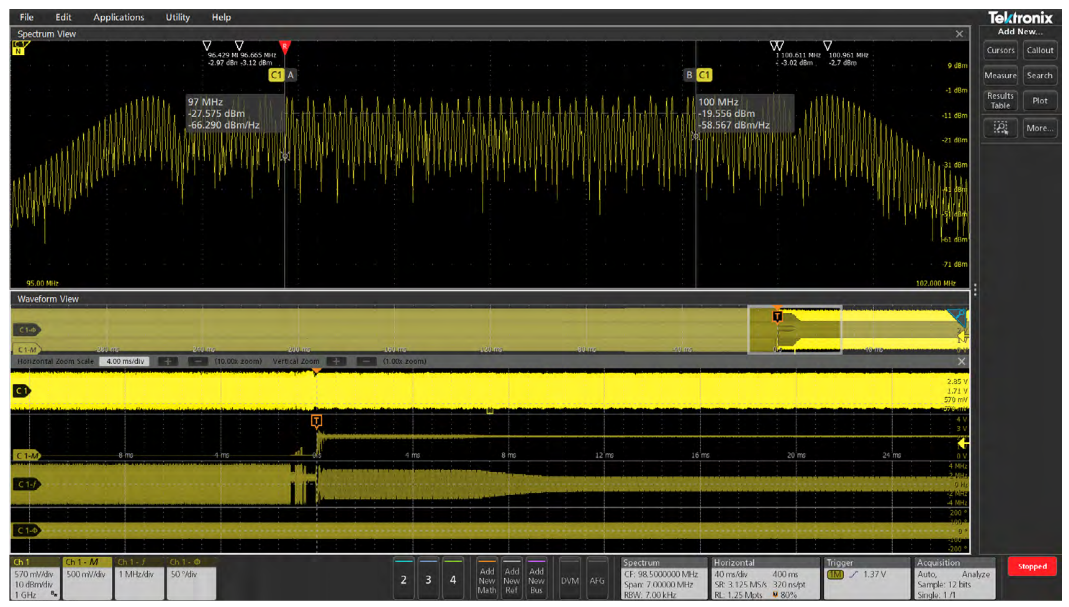The image size is (1069, 607).
Task: Add a Results Table
Action: [x=1000, y=101]
